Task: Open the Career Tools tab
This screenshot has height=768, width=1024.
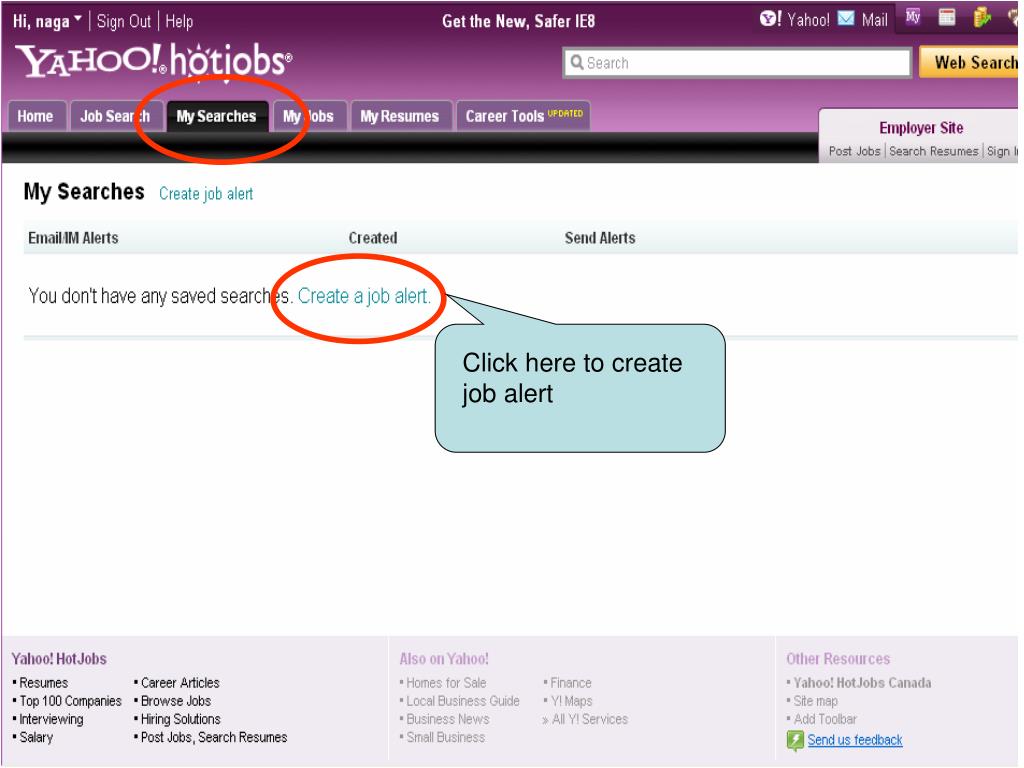Action: click(x=524, y=116)
